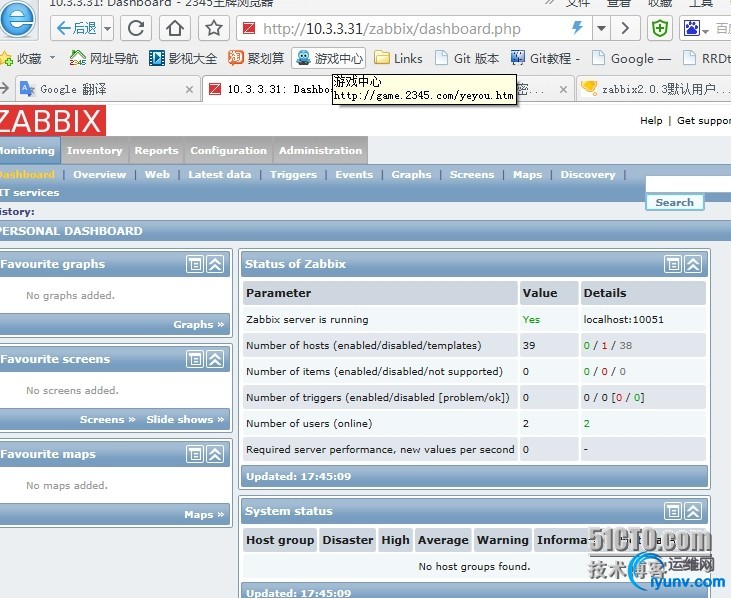Viewport: 731px width, 598px height.
Task: Go to the Maps submenu
Action: 527,175
